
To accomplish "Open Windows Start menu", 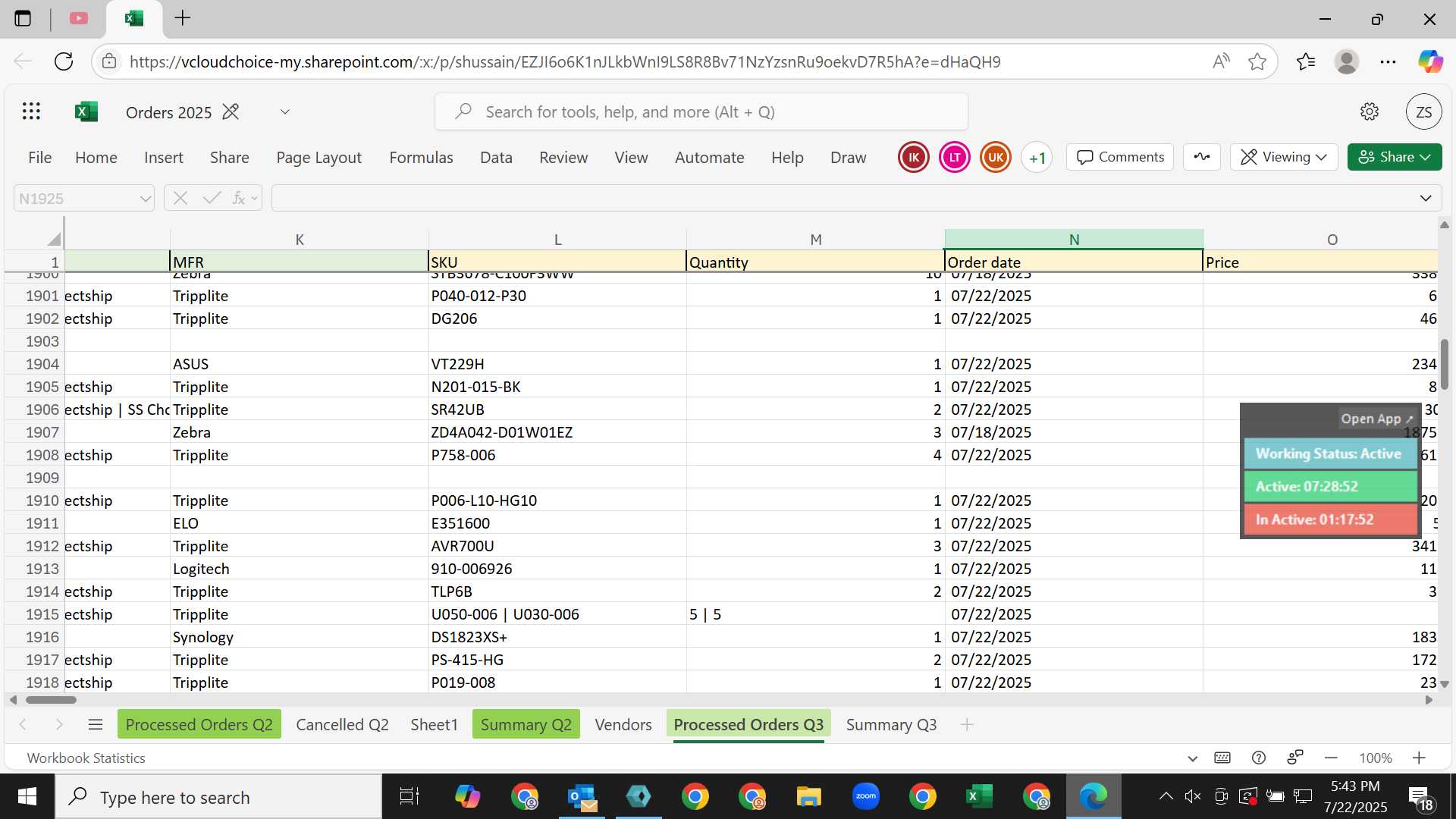I will 27,796.
